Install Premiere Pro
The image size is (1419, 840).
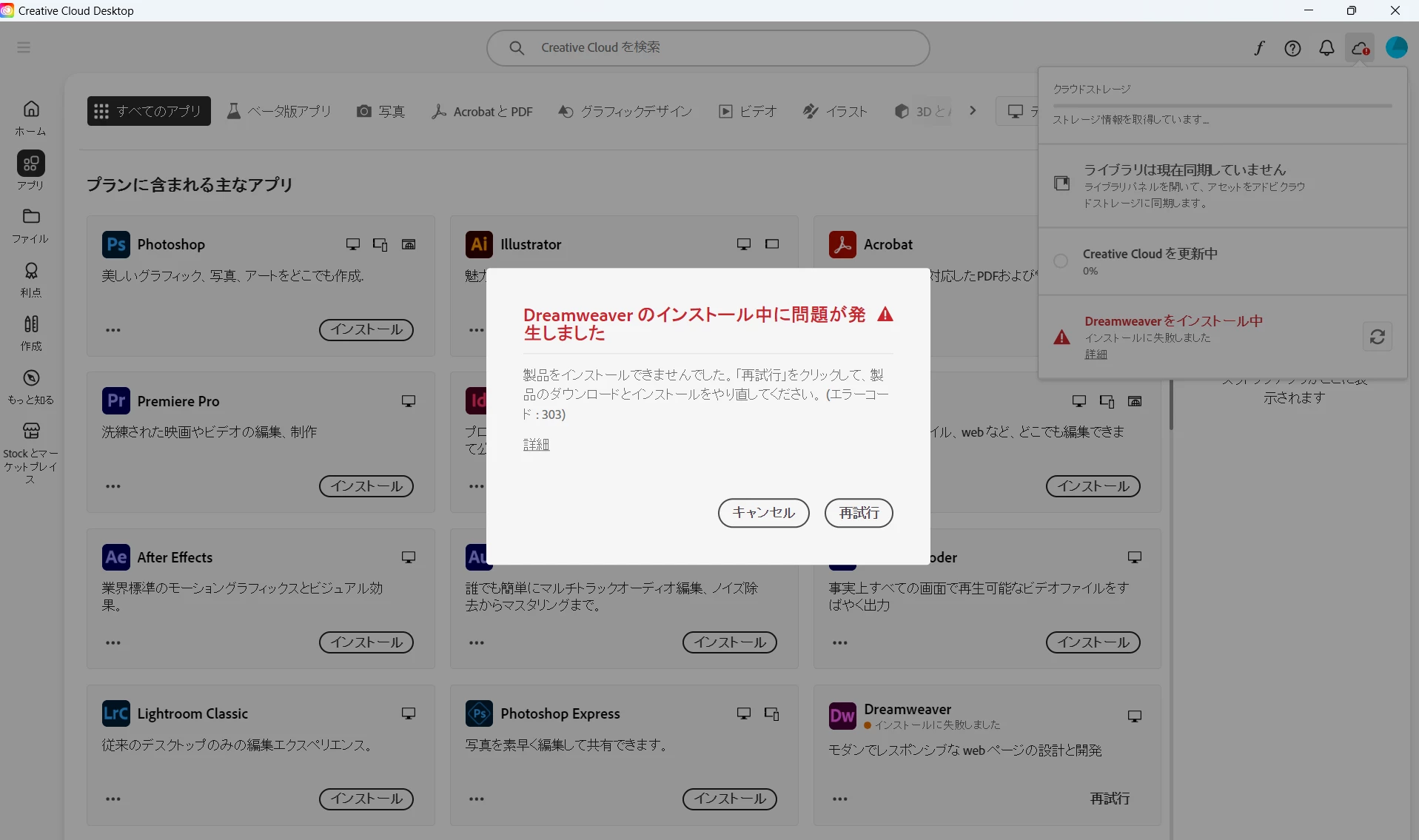[366, 486]
